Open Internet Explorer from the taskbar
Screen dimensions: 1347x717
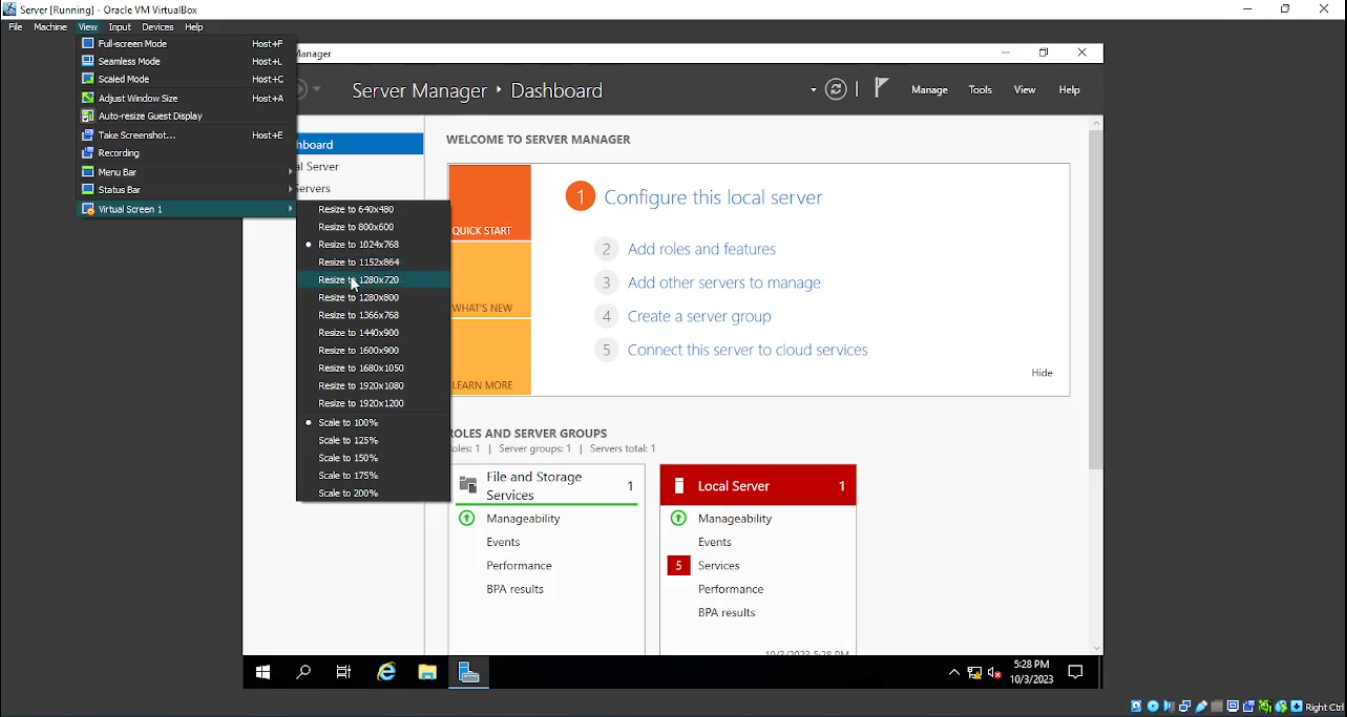point(386,673)
